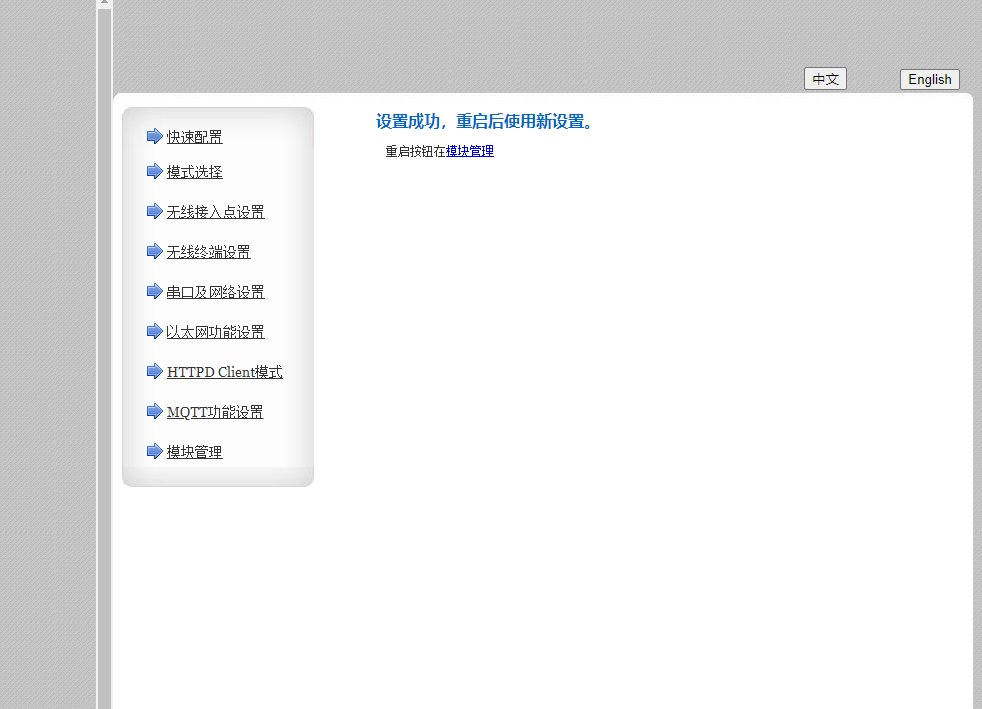Open the 快速配置 quick setup page
Viewport: 982px width, 709px height.
click(195, 137)
